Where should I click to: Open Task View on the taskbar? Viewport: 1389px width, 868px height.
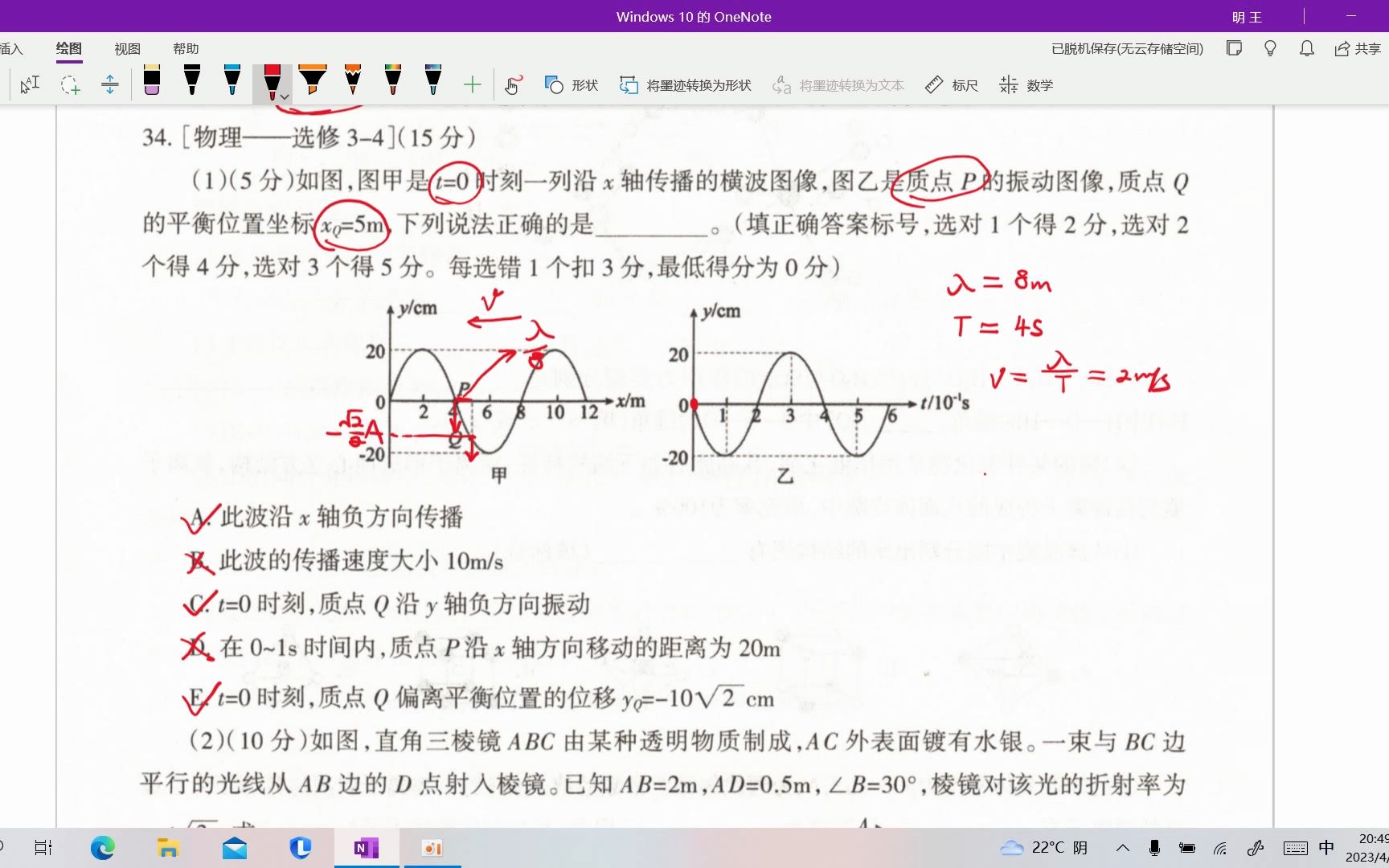tap(43, 848)
